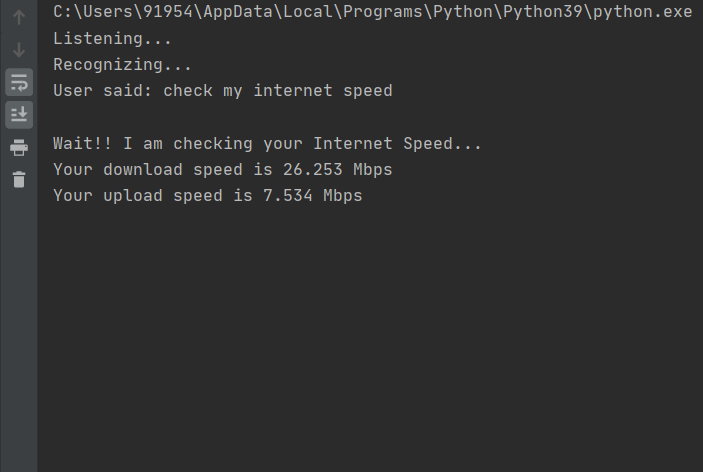Clear all console output with trash icon

(19, 179)
